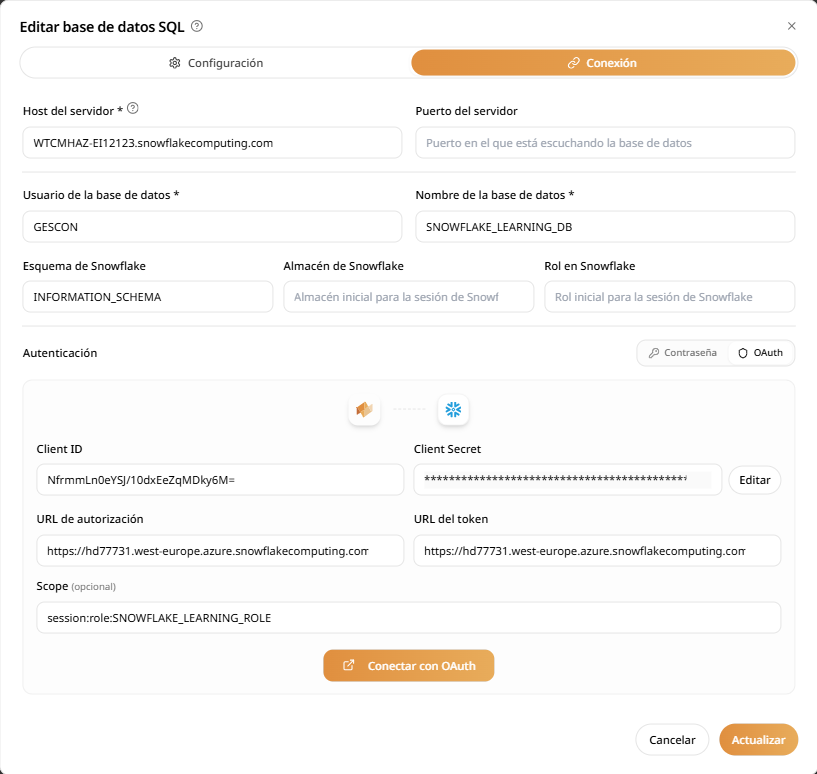
Task: Edit the URL del token field
Action: [597, 551]
